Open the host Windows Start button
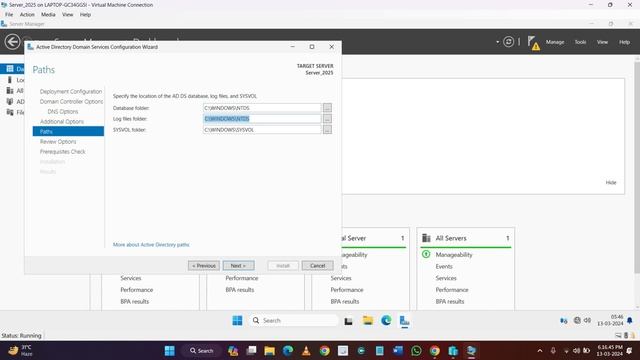Image resolution: width=640 pixels, height=360 pixels. coord(169,351)
